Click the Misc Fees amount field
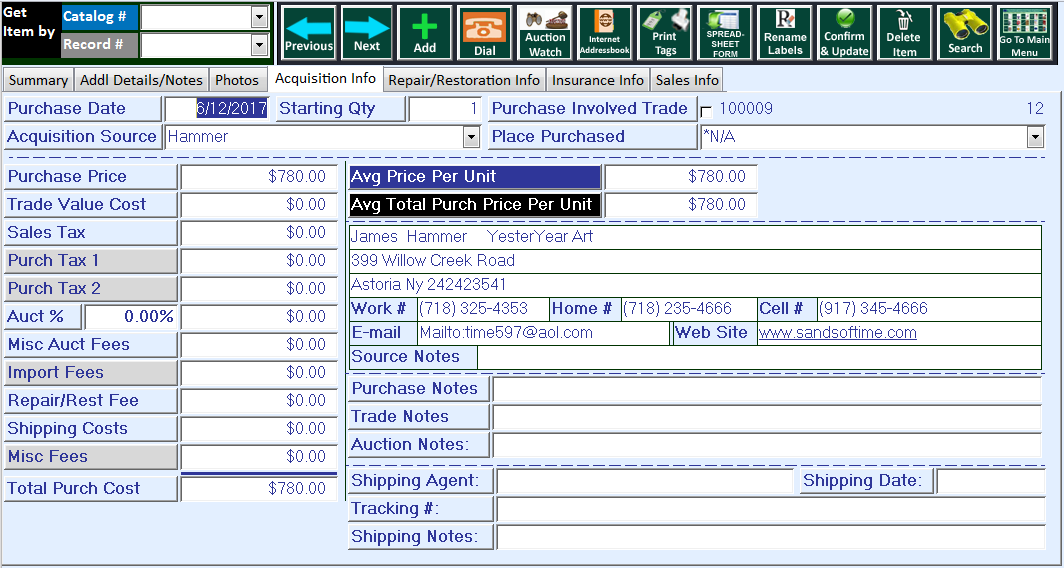This screenshot has height=568, width=1064. click(259, 457)
